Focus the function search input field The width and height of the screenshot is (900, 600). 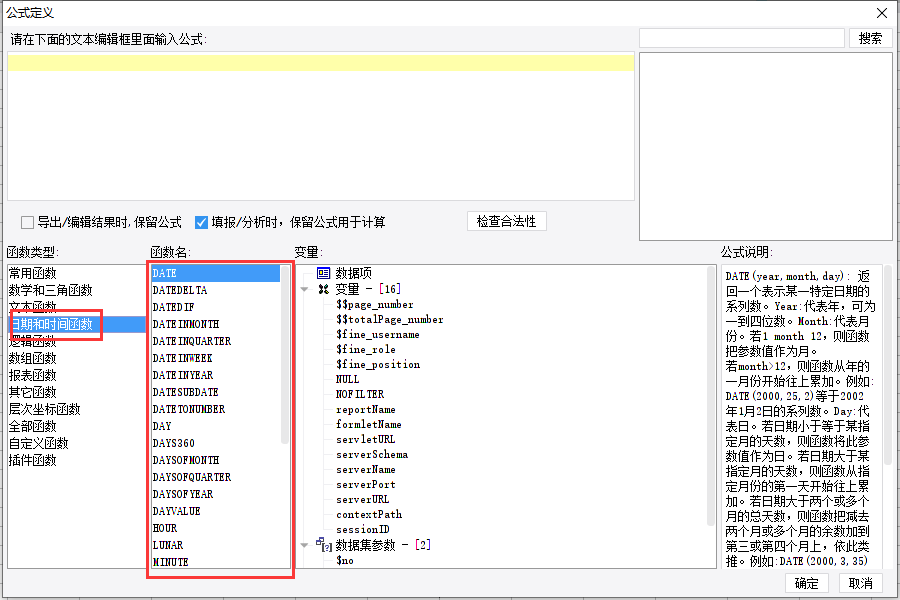[742, 38]
